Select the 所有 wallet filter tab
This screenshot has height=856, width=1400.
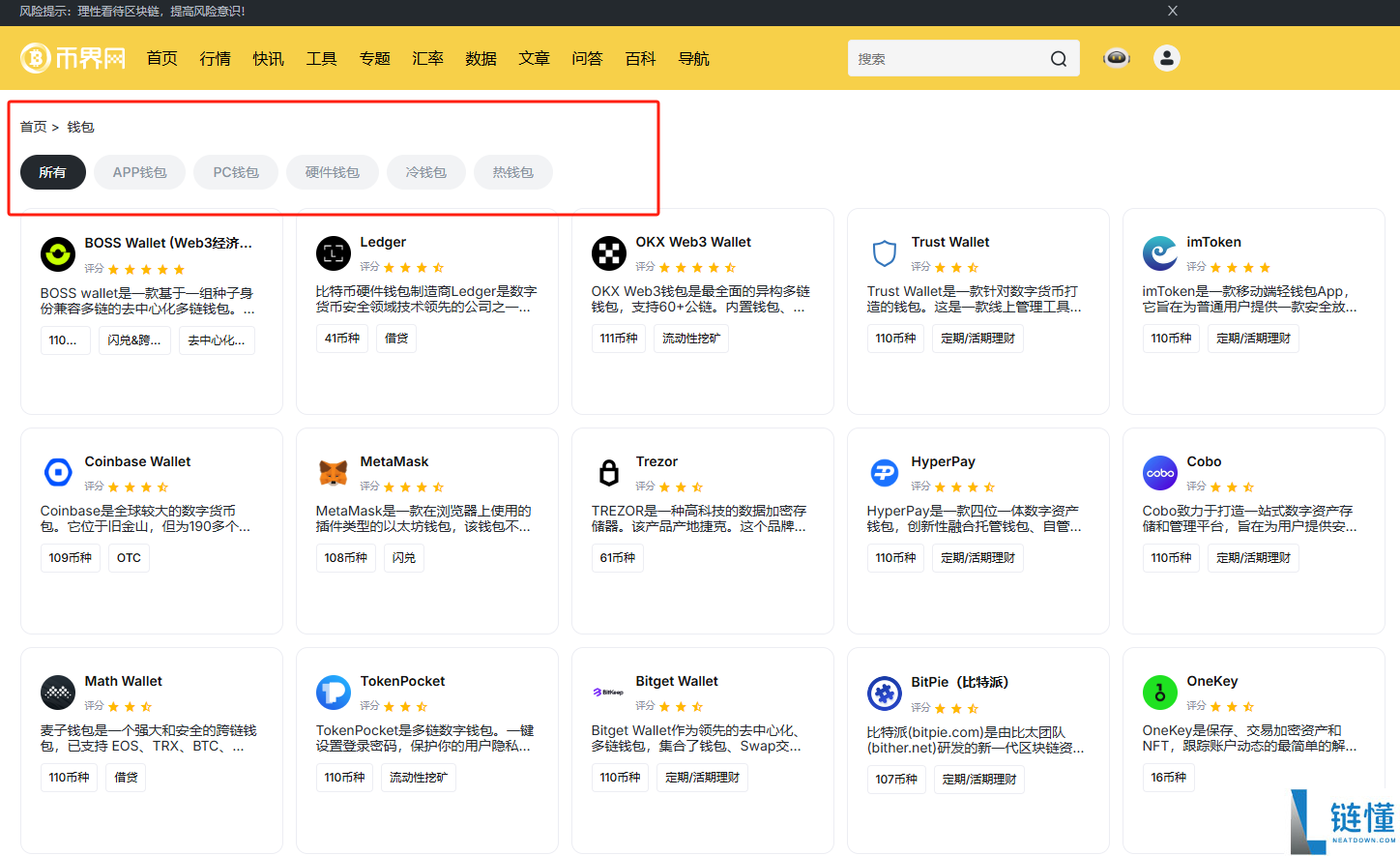click(53, 172)
